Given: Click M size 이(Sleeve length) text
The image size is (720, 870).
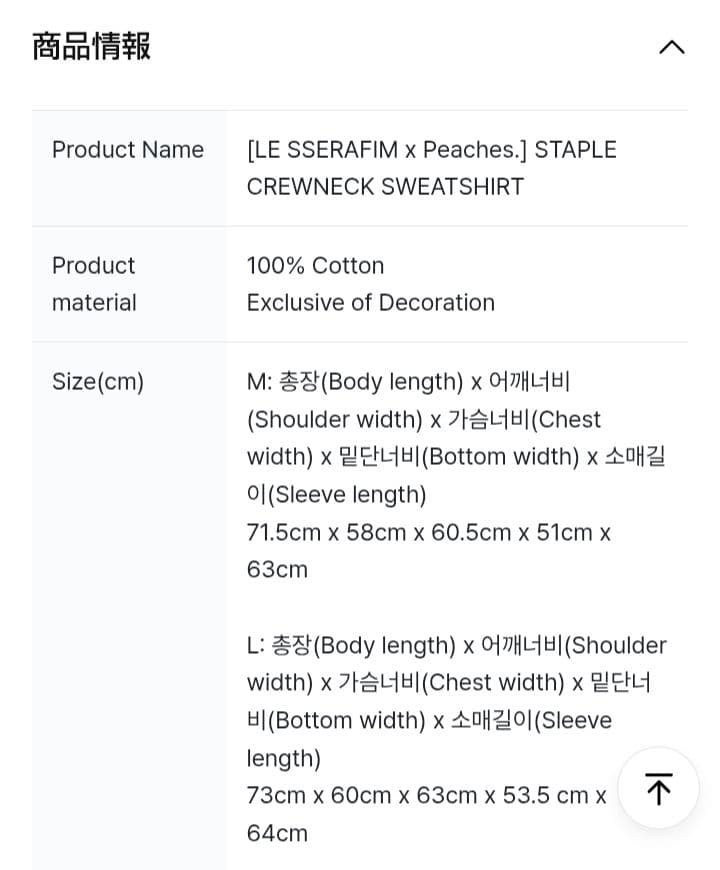Looking at the screenshot, I should pos(336,495).
